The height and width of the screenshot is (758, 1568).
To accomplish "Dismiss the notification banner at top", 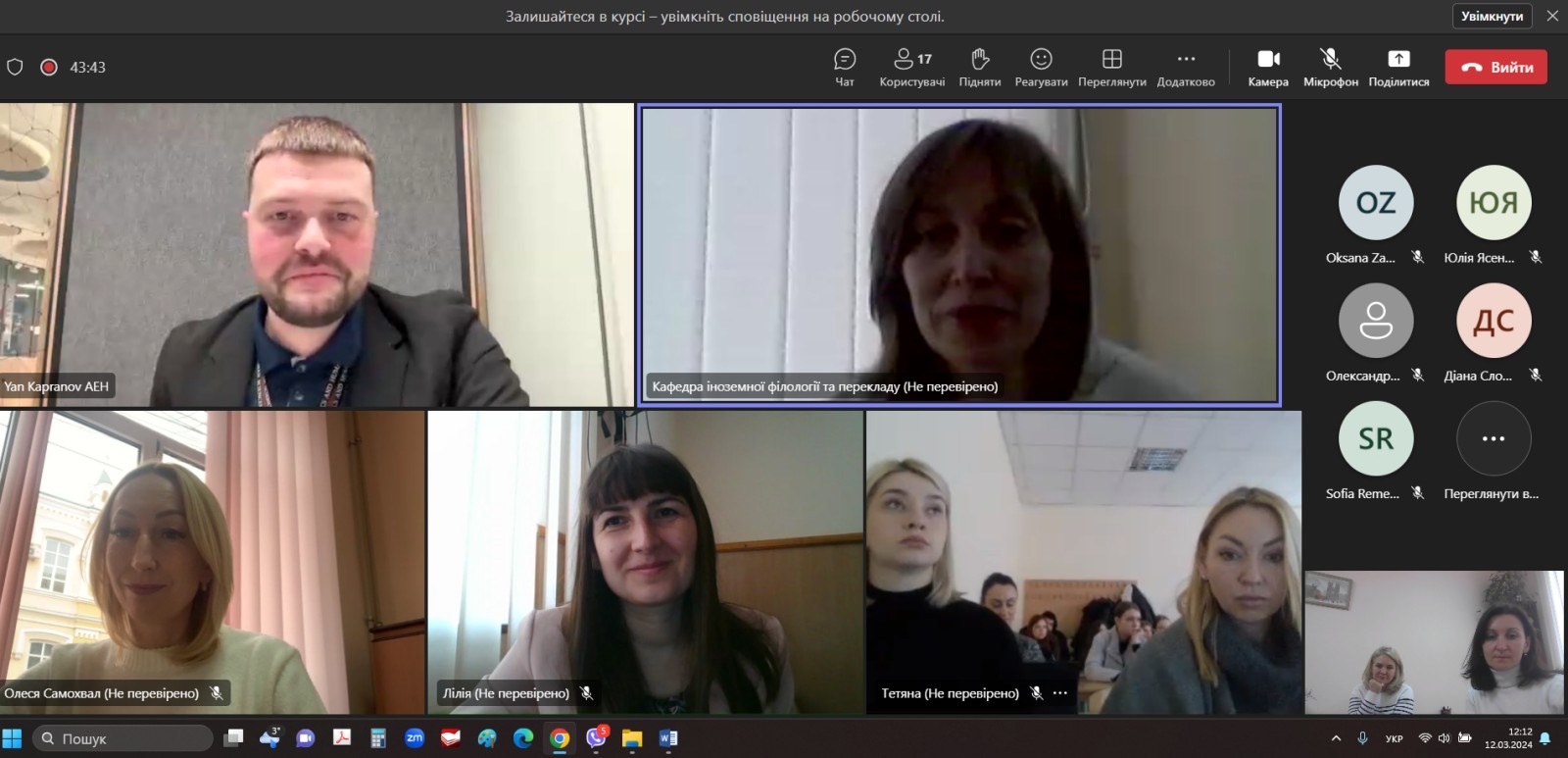I will pyautogui.click(x=1552, y=16).
